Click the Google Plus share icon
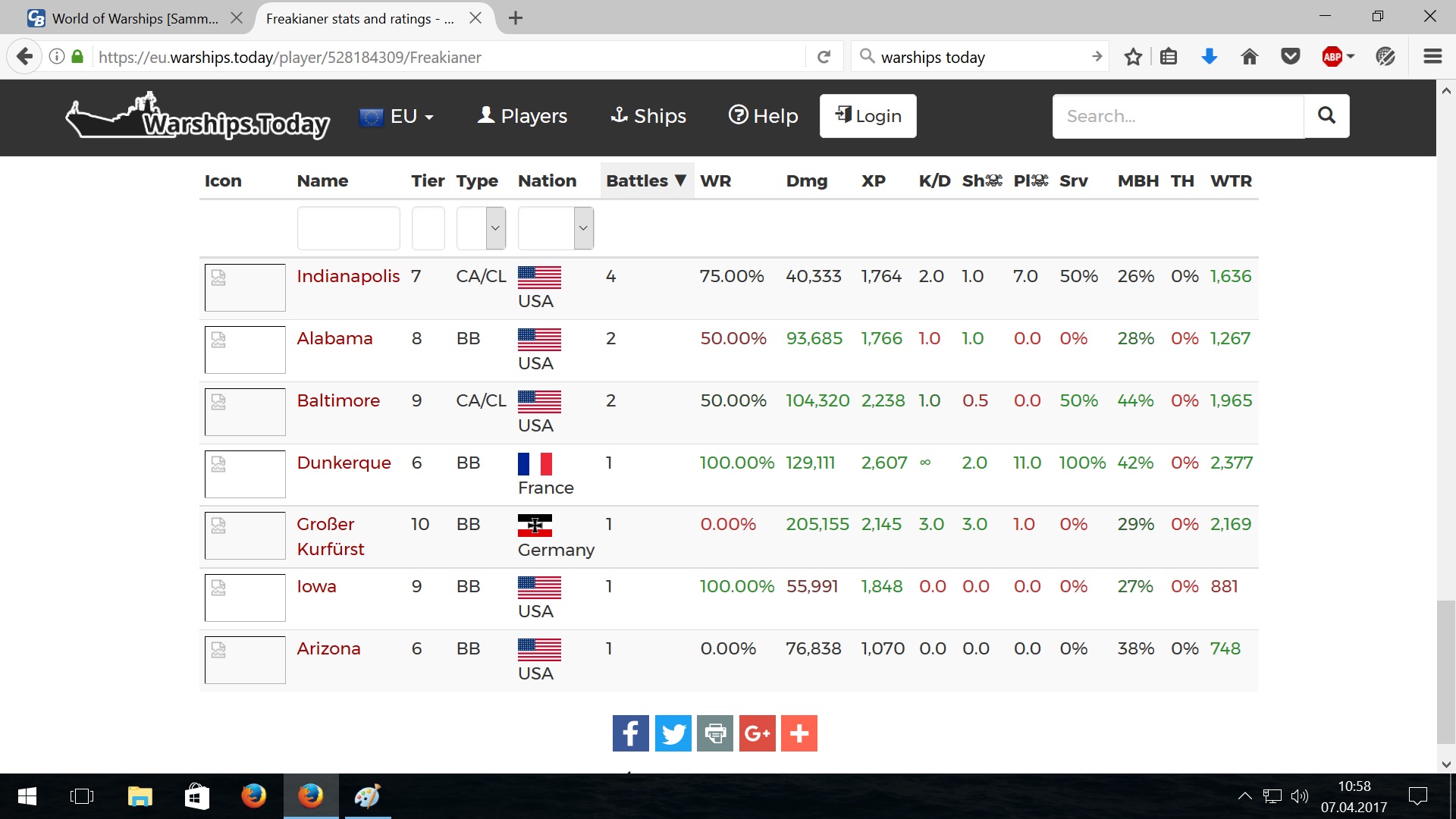The height and width of the screenshot is (819, 1456). pyautogui.click(x=757, y=733)
